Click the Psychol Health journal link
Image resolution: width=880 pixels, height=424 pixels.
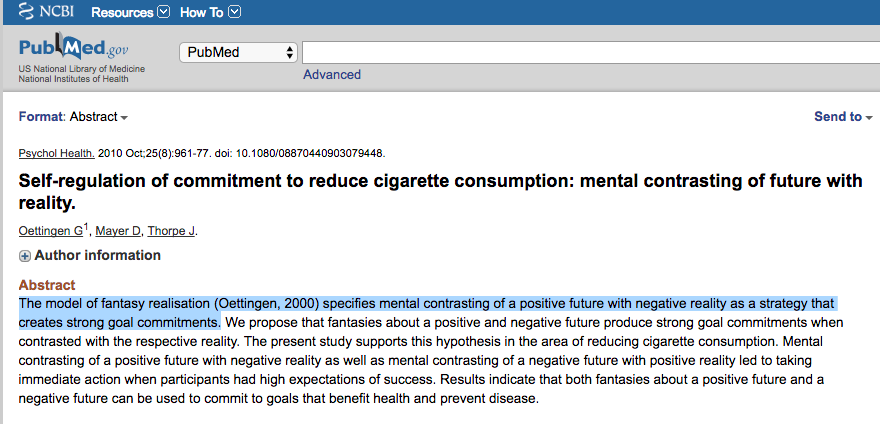coord(57,153)
